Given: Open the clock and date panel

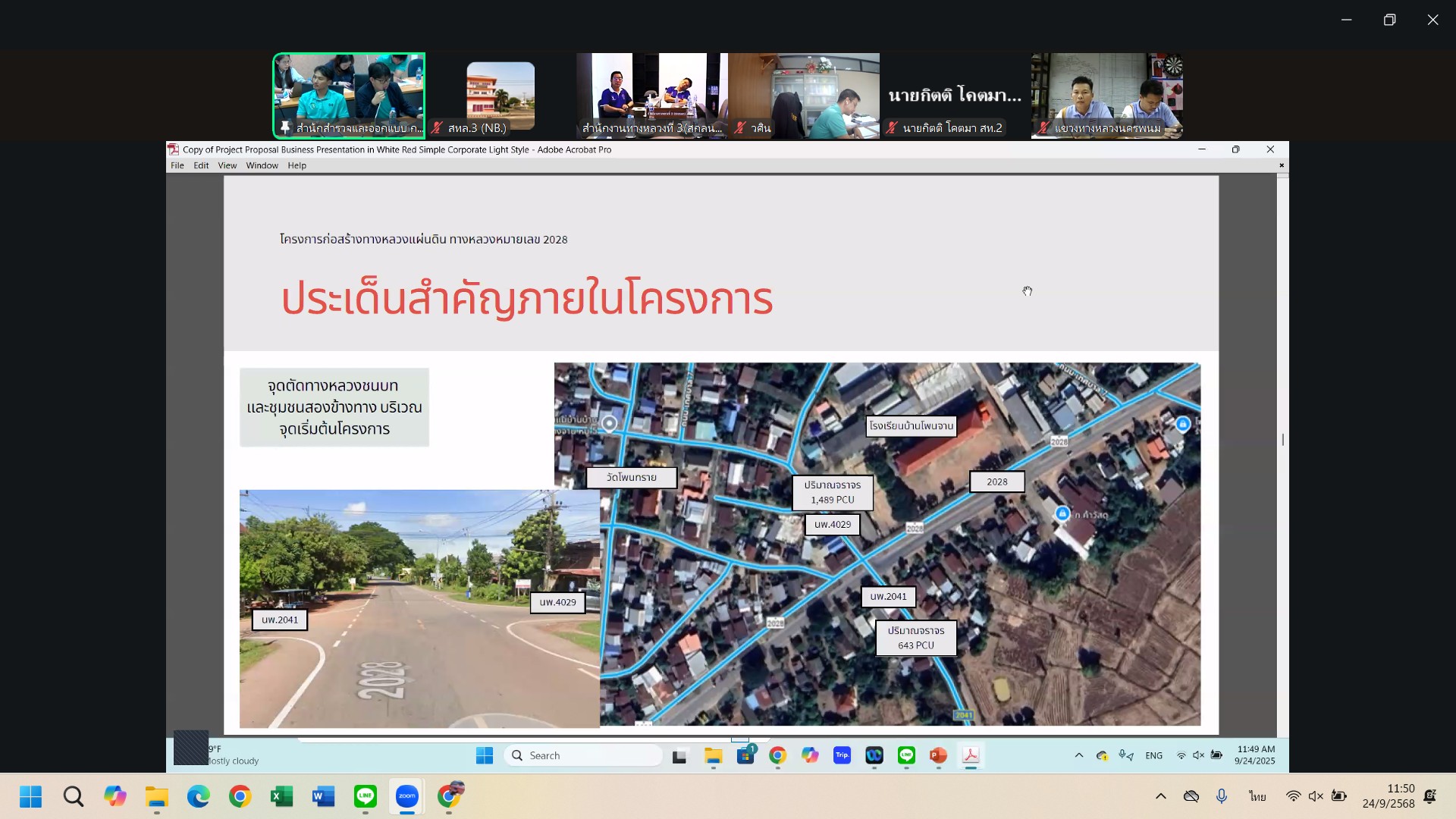Looking at the screenshot, I should [1388, 796].
